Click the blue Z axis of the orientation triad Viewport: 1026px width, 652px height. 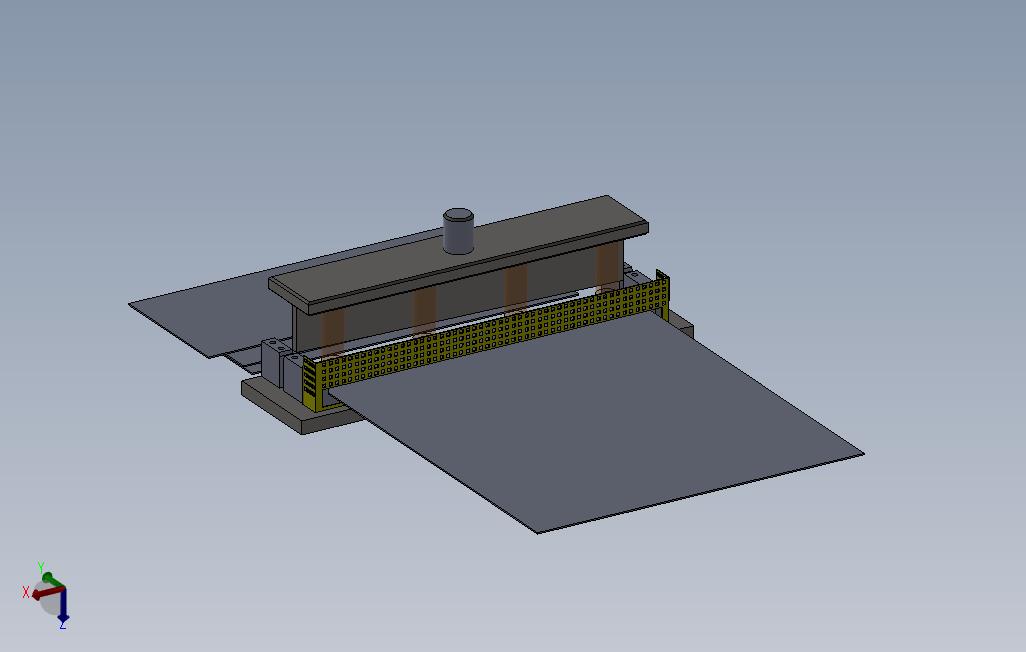63,605
